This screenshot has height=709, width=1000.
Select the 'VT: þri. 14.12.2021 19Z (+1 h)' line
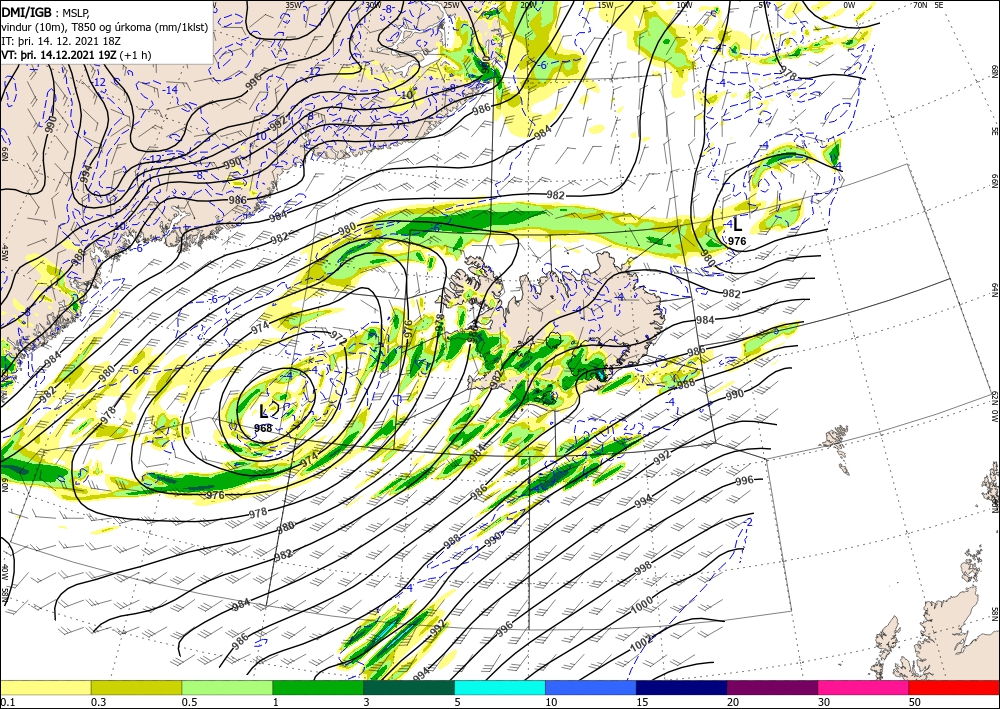pos(77,54)
